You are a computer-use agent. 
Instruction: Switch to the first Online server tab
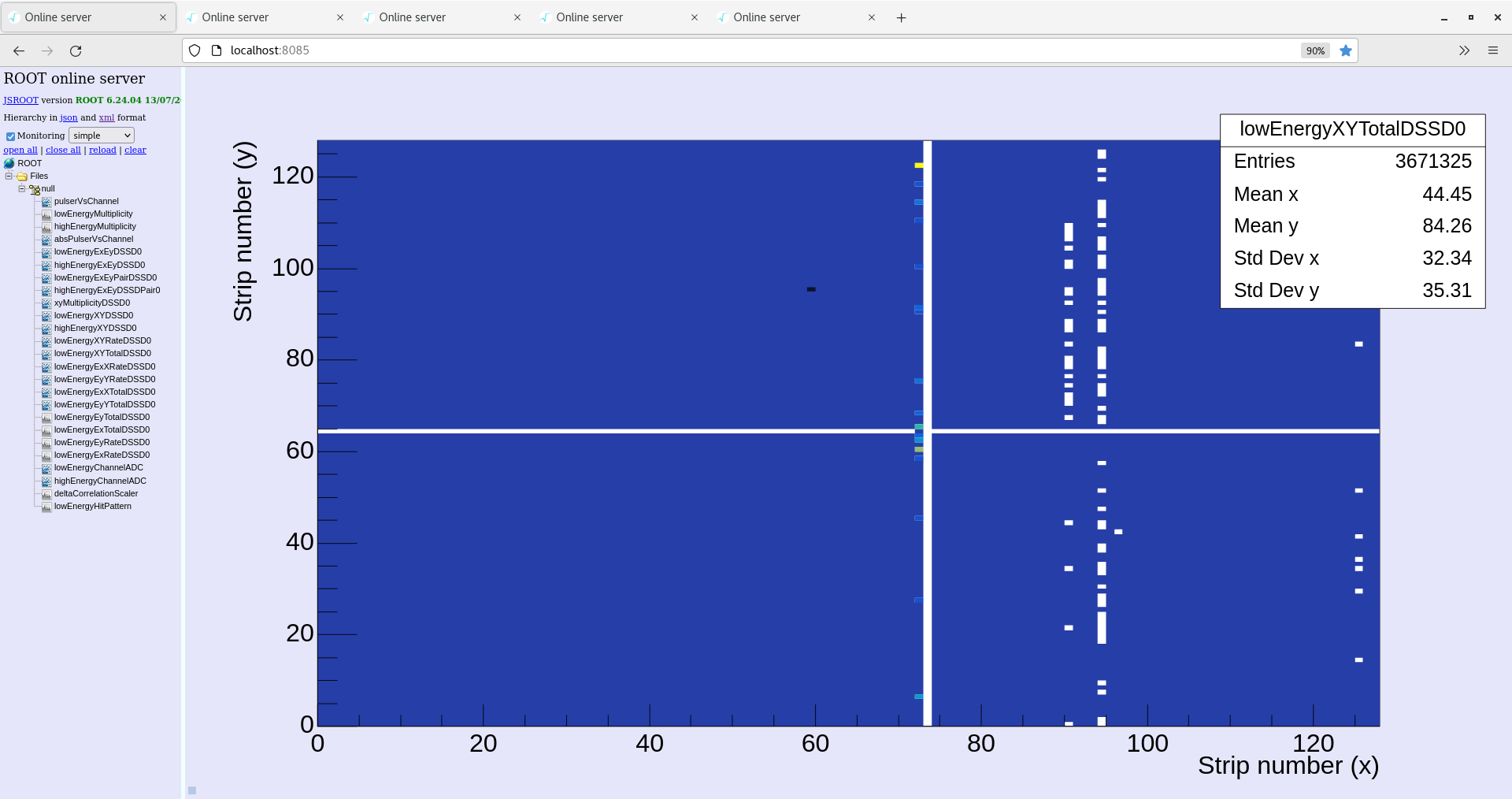coord(88,17)
